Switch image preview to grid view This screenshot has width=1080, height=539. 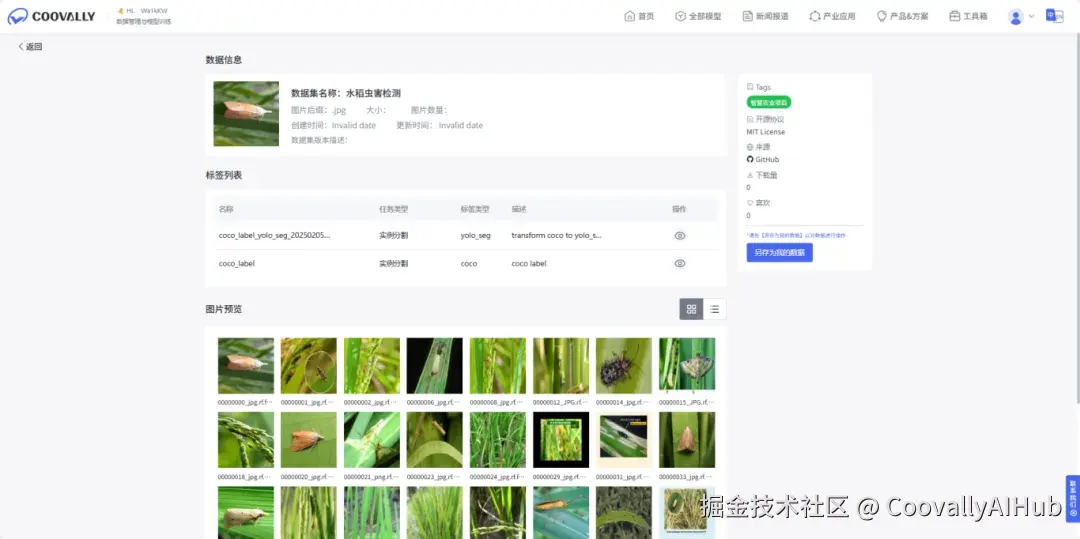691,309
